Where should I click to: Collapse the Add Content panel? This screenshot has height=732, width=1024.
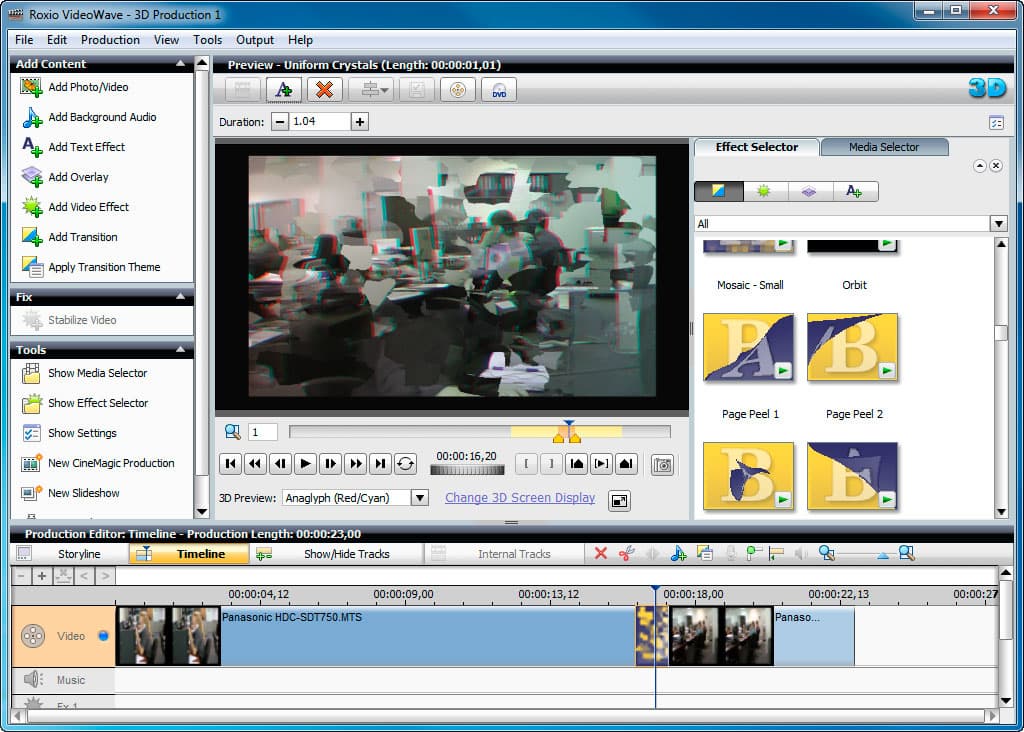click(180, 63)
